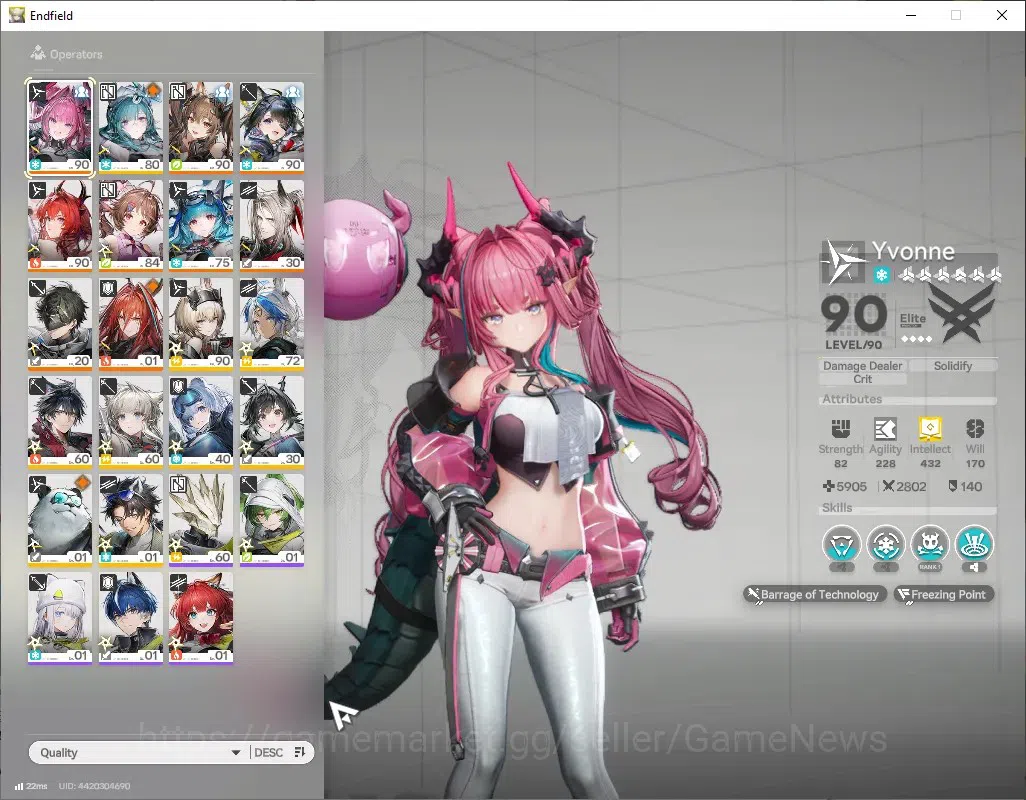Click the defense shield icon beside 140

point(953,486)
